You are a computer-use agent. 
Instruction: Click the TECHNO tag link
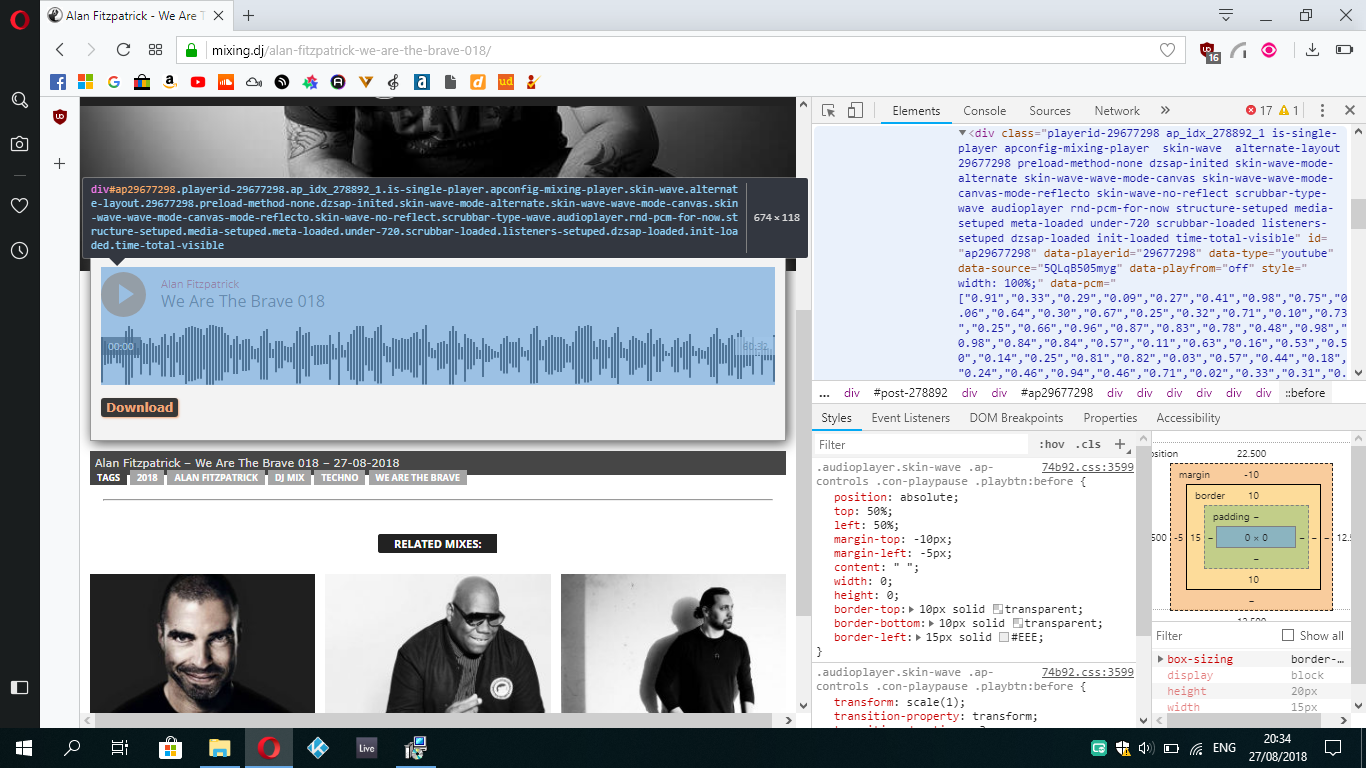340,478
